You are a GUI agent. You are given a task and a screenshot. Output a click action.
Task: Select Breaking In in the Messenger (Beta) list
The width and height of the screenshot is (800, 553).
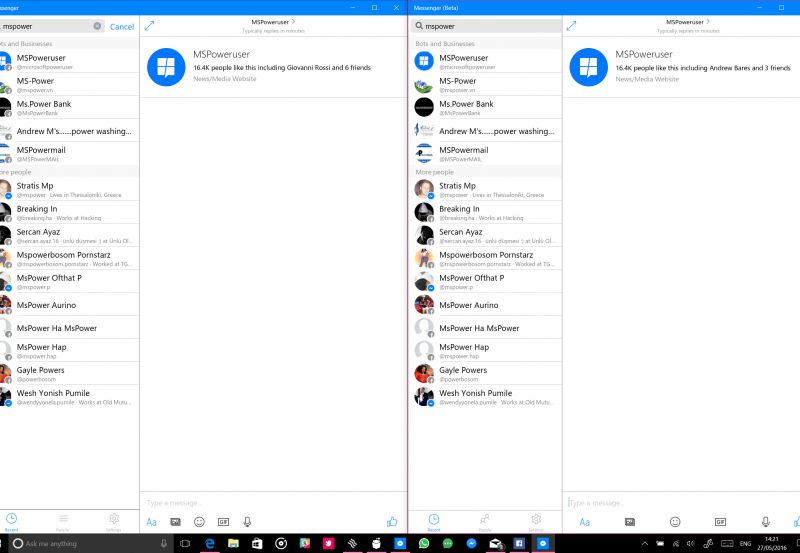(x=485, y=212)
